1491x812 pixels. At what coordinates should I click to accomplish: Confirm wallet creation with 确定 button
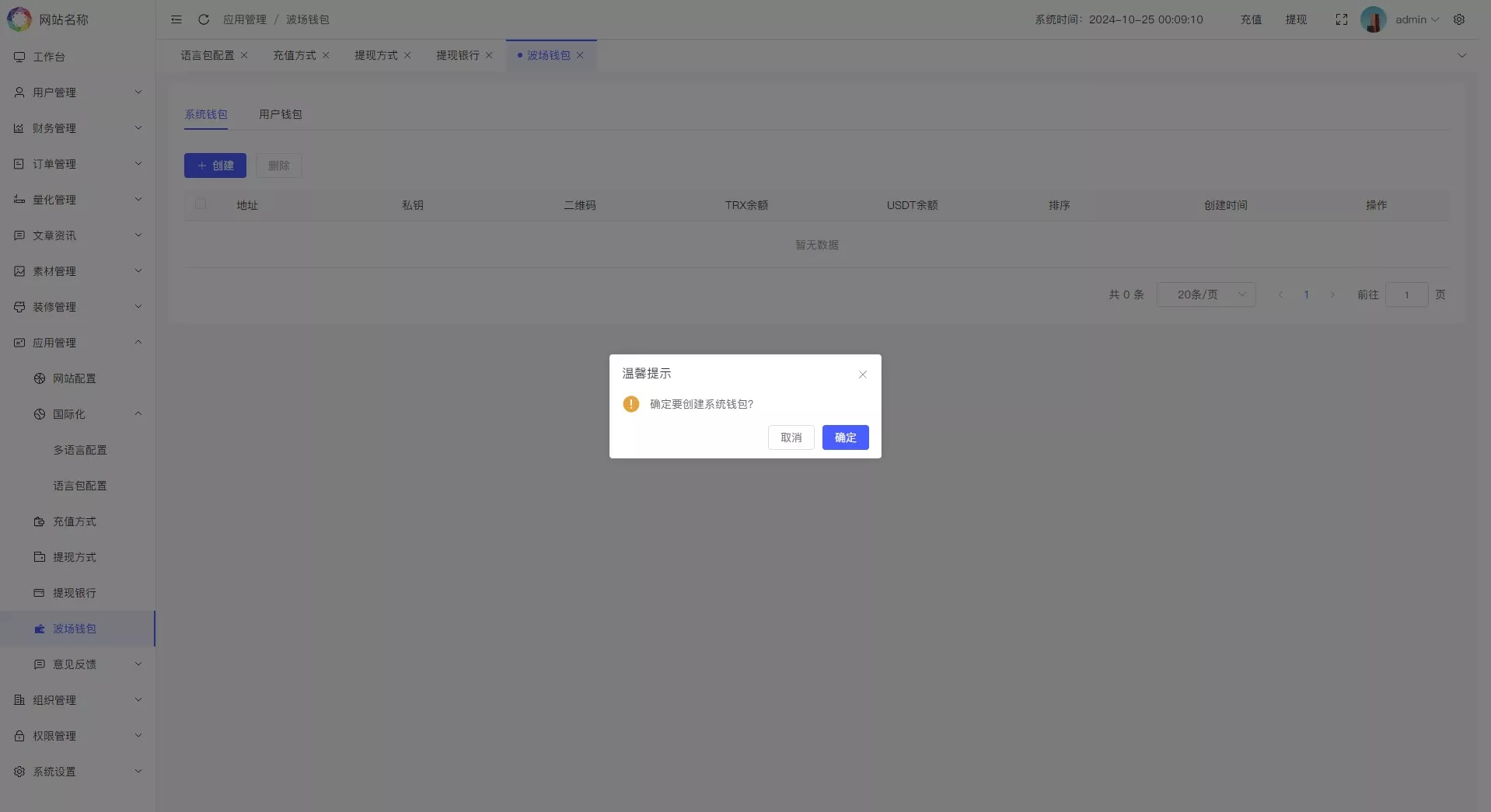click(845, 437)
